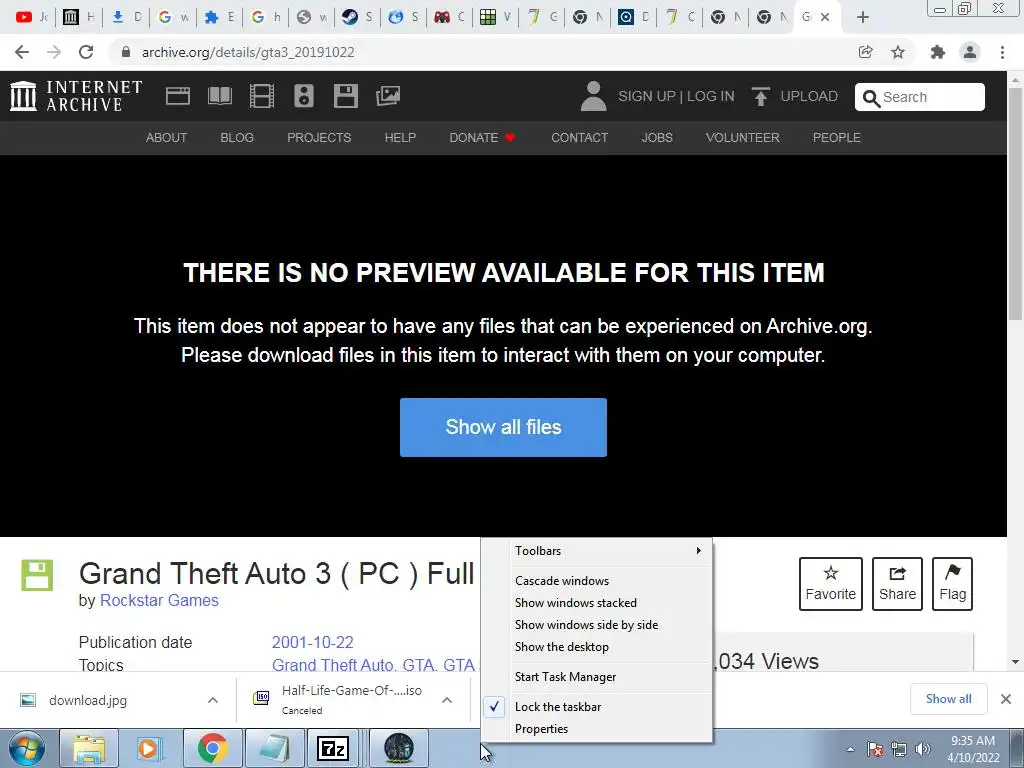This screenshot has height=768, width=1024.
Task: Open Windows Explorer from the taskbar
Action: pyautogui.click(x=89, y=748)
